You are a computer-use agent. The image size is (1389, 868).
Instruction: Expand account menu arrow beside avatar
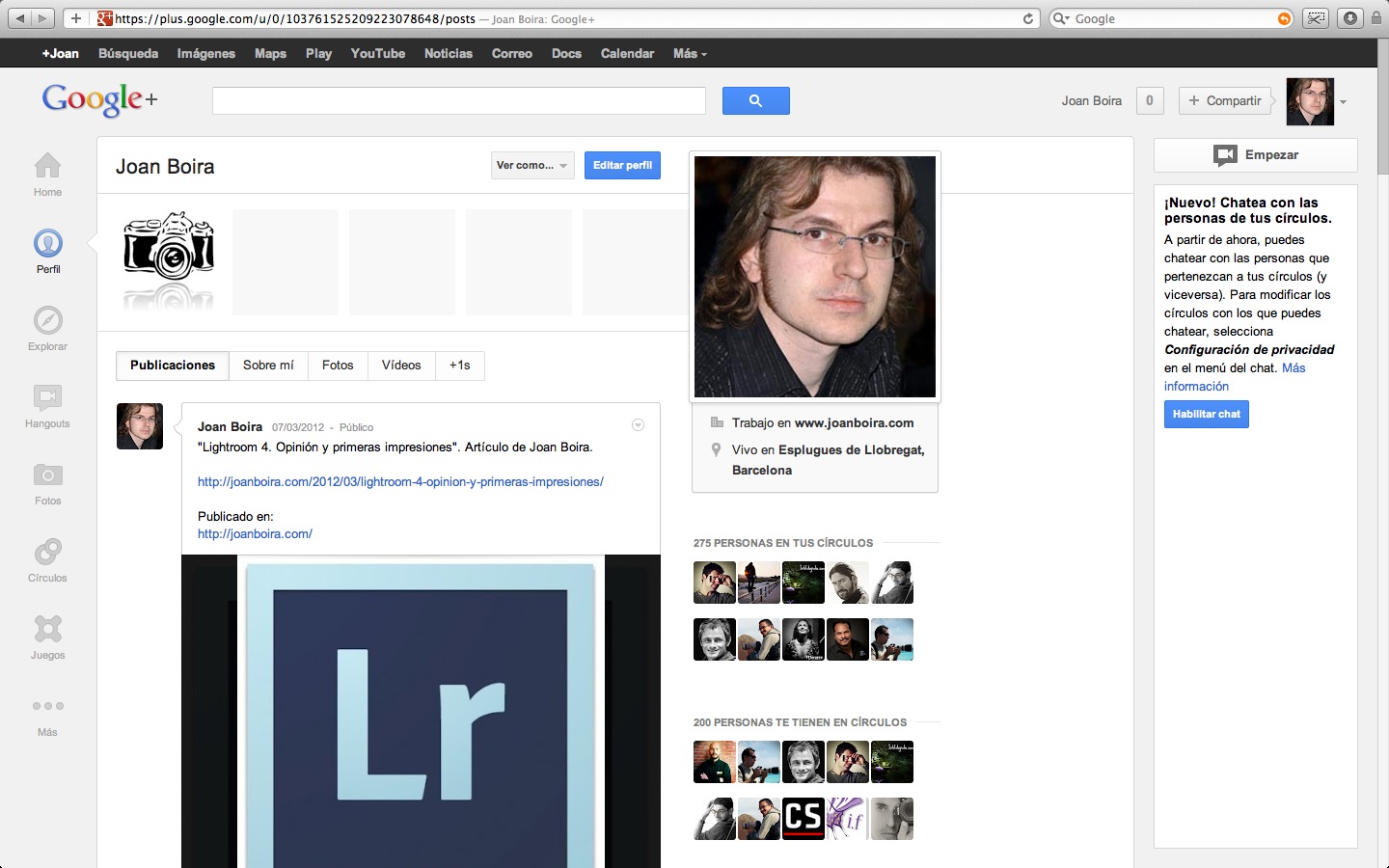tap(1343, 102)
